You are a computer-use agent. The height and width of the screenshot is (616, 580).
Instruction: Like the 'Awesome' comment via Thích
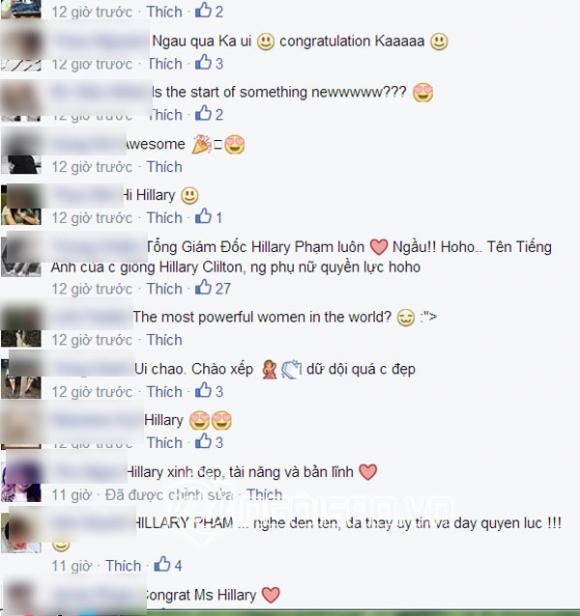point(164,167)
